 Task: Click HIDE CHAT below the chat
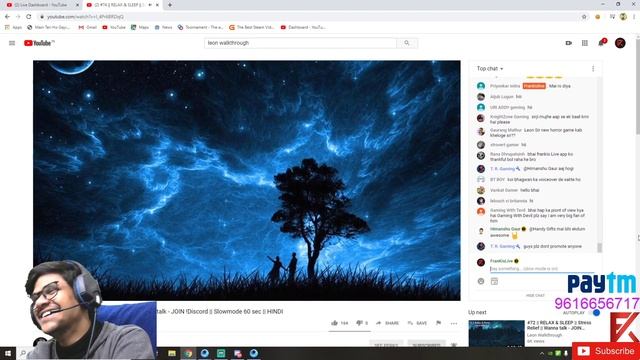point(535,295)
